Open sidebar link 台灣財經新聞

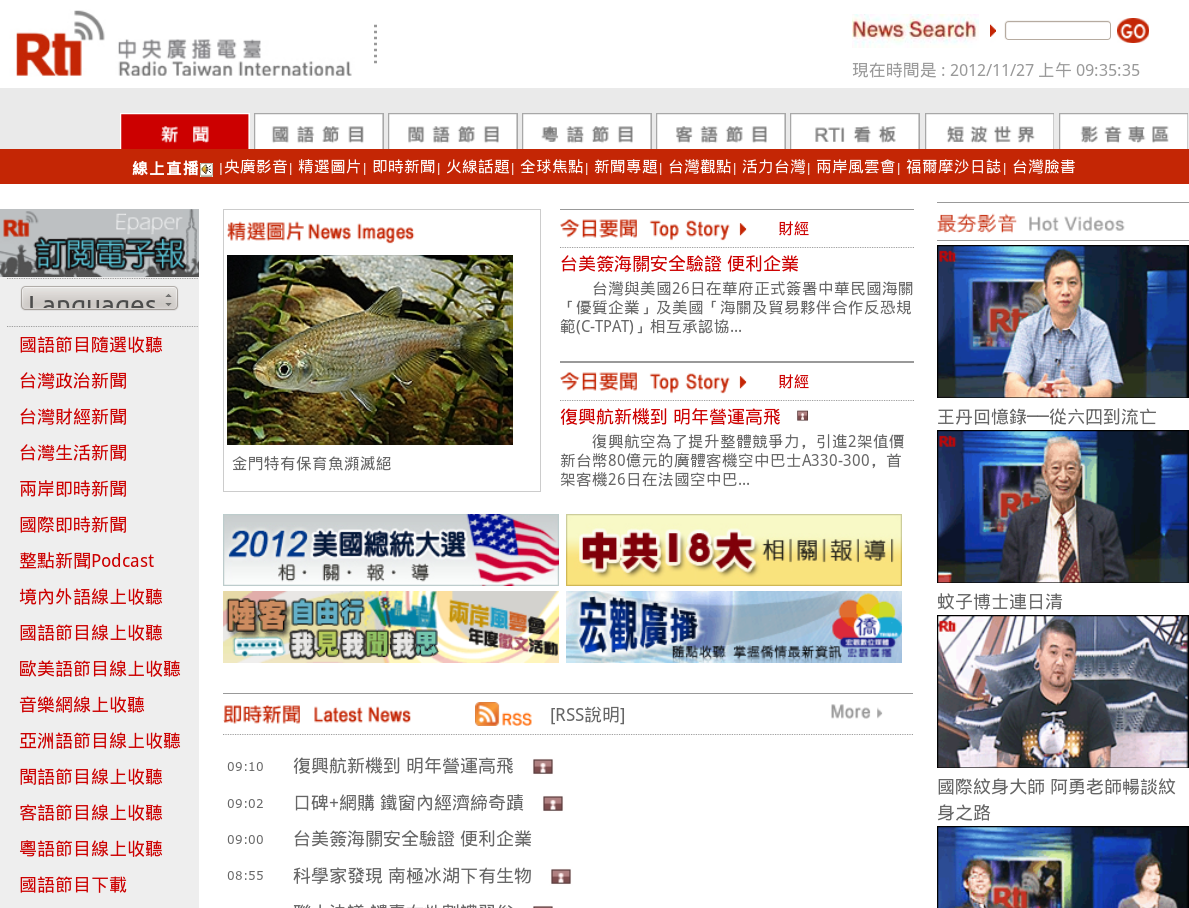click(x=74, y=417)
